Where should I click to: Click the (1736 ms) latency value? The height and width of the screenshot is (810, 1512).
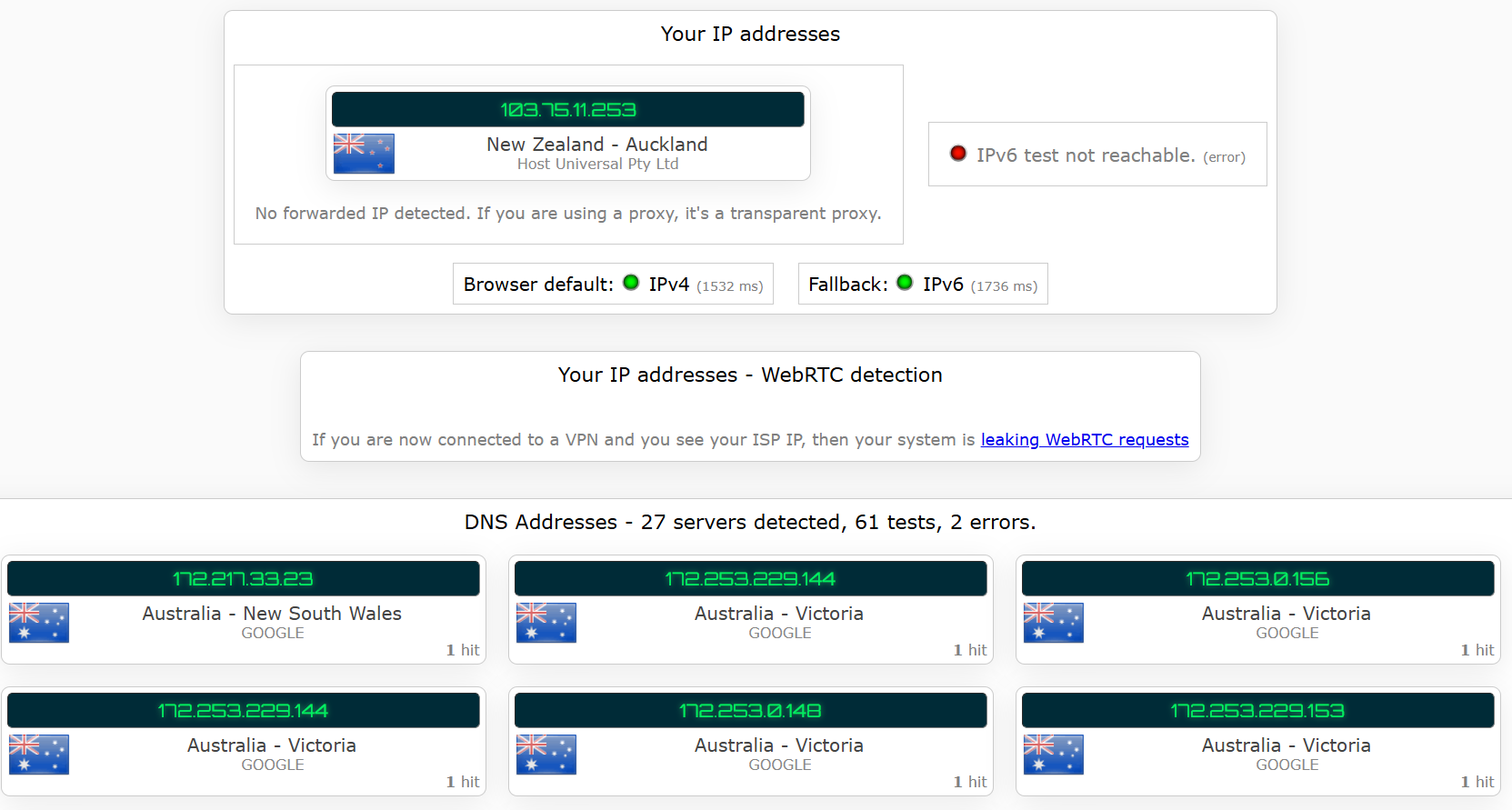coord(1004,286)
